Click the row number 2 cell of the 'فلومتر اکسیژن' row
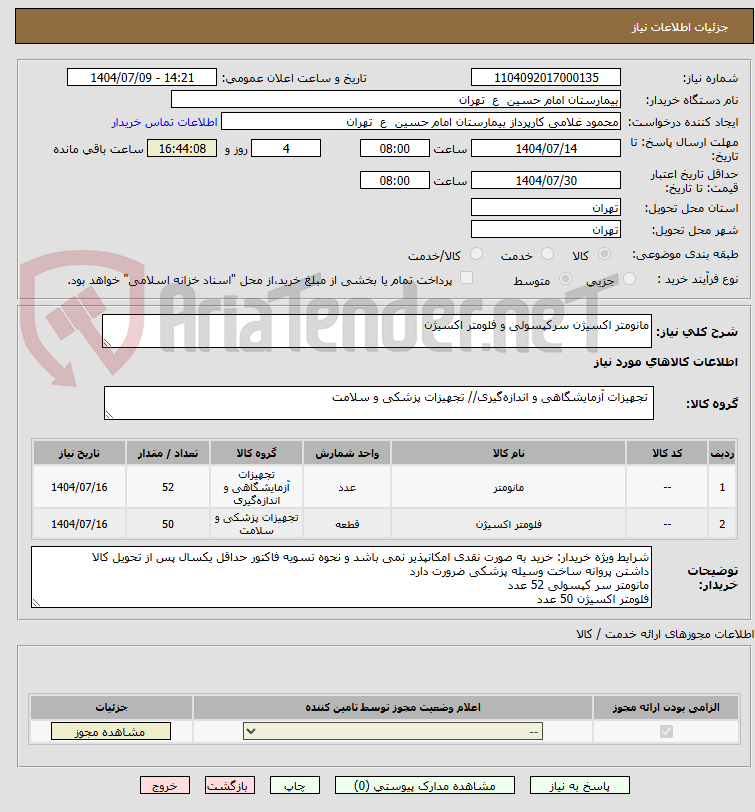The width and height of the screenshot is (755, 812). point(722,524)
